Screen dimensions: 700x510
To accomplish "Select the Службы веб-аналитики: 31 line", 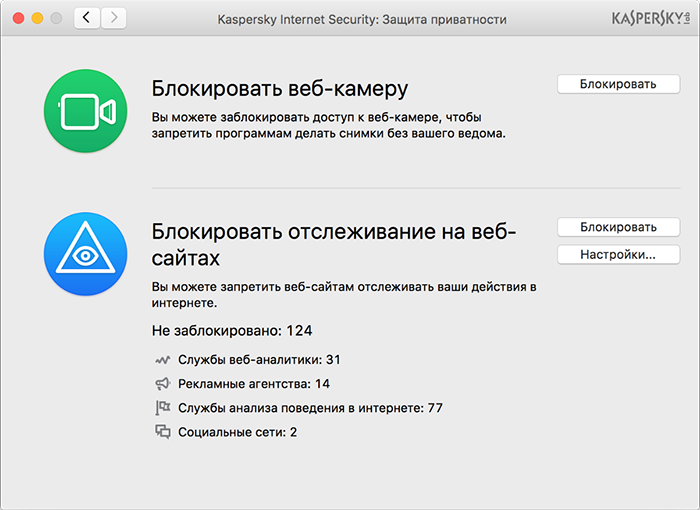I will pos(260,360).
